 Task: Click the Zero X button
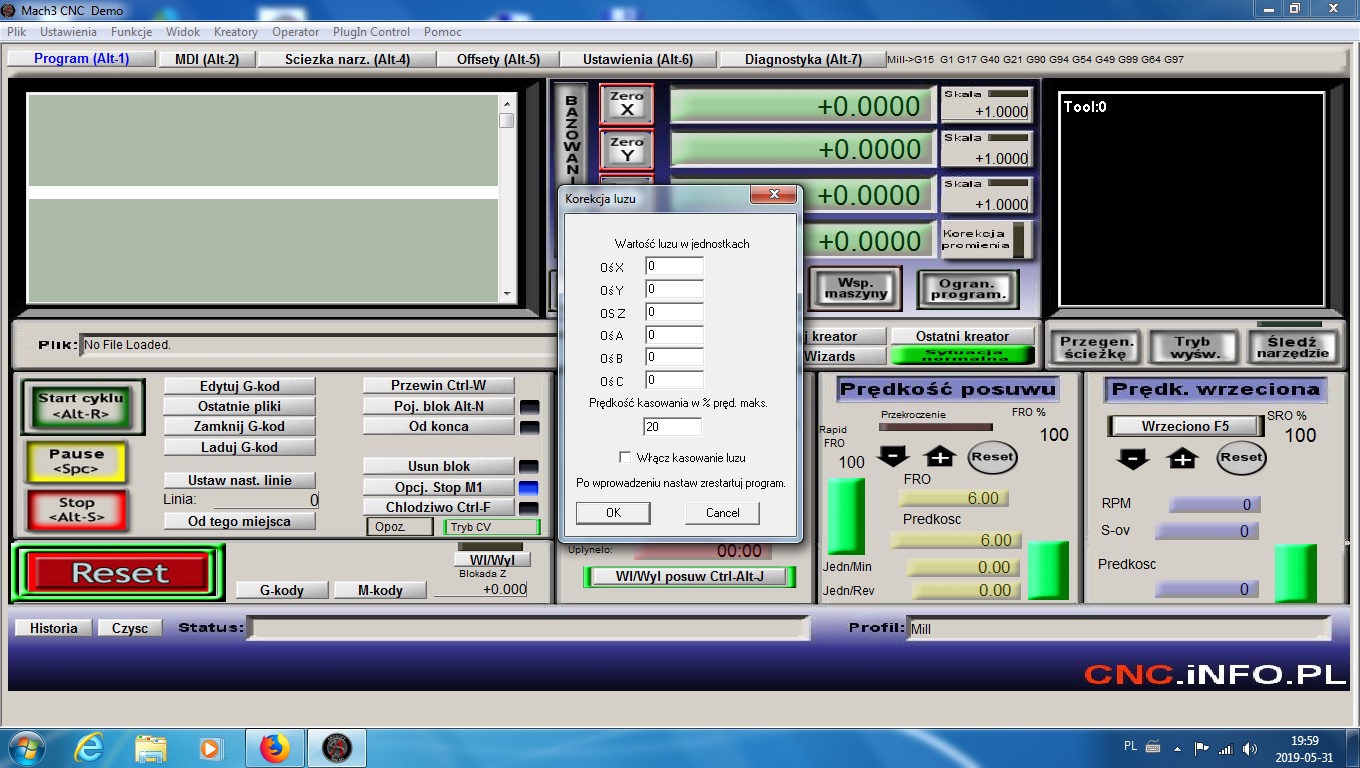click(627, 104)
